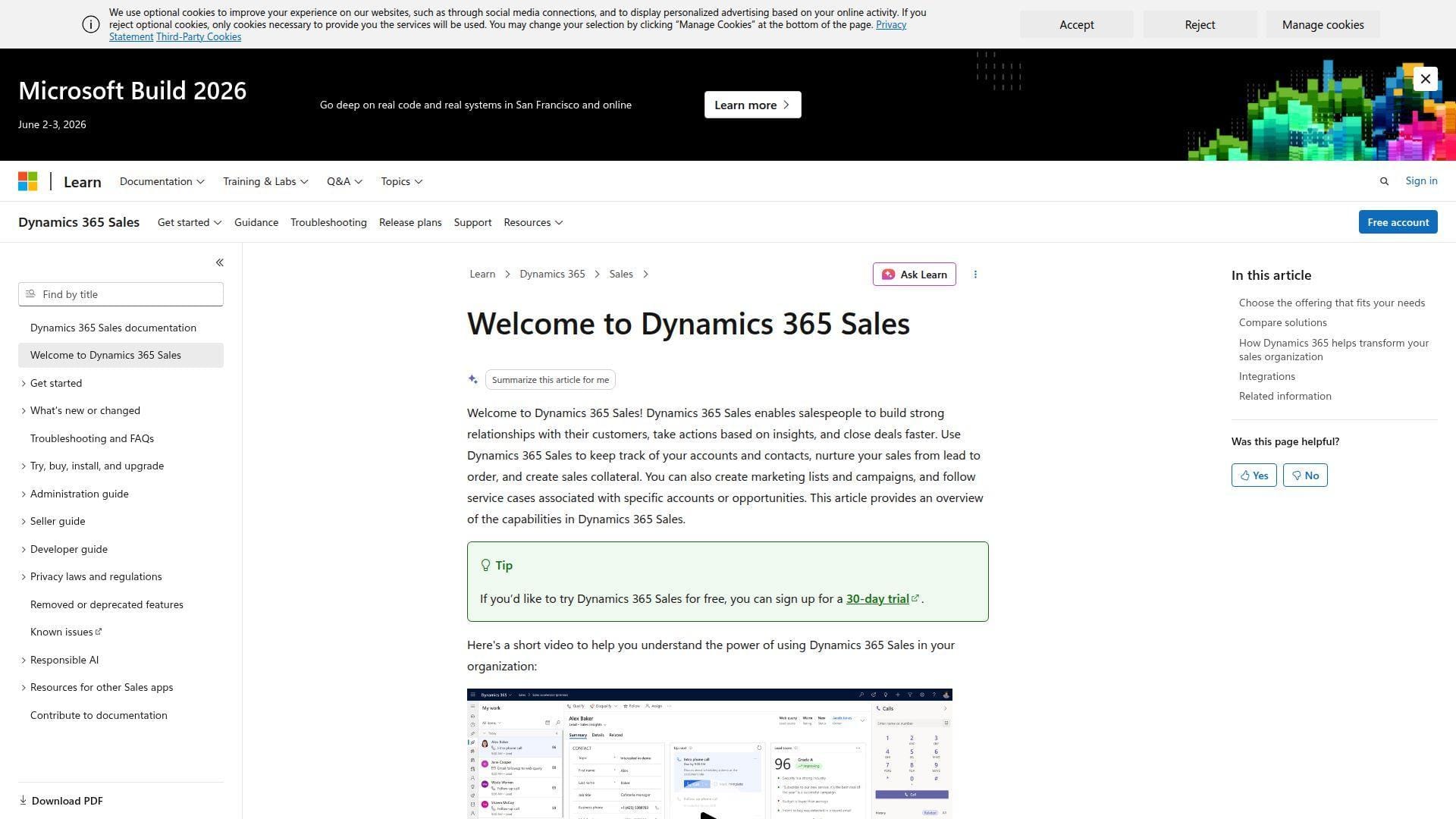Screen dimensions: 1456x819
Task: Expand the Get started tree node
Action: coord(24,383)
